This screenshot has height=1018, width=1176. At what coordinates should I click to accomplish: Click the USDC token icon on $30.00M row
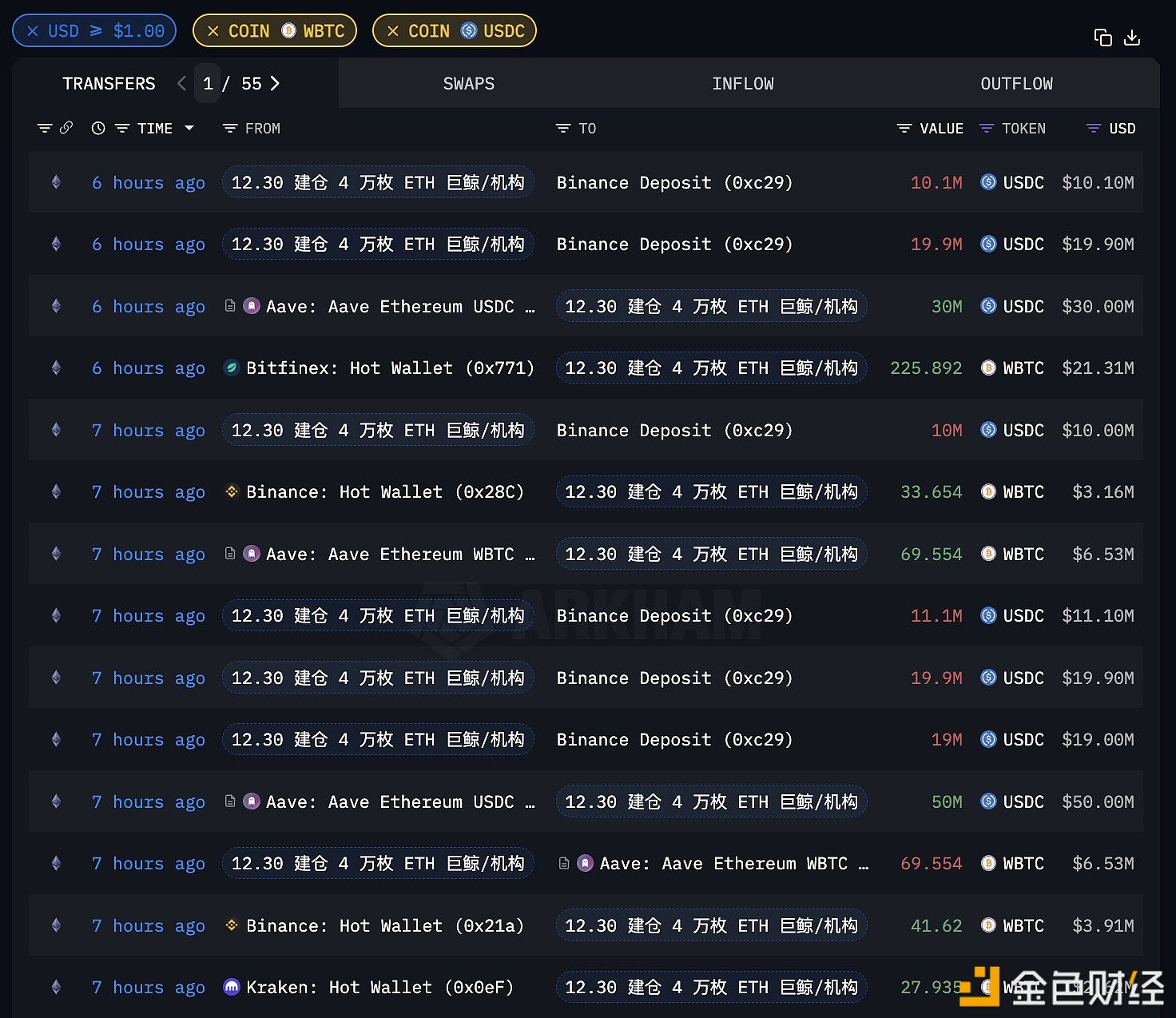point(988,306)
